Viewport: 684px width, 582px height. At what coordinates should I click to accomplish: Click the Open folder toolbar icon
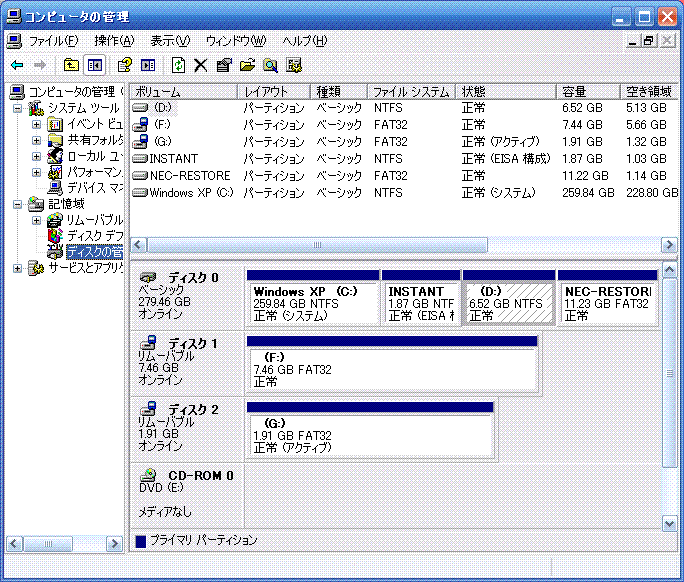pos(247,65)
